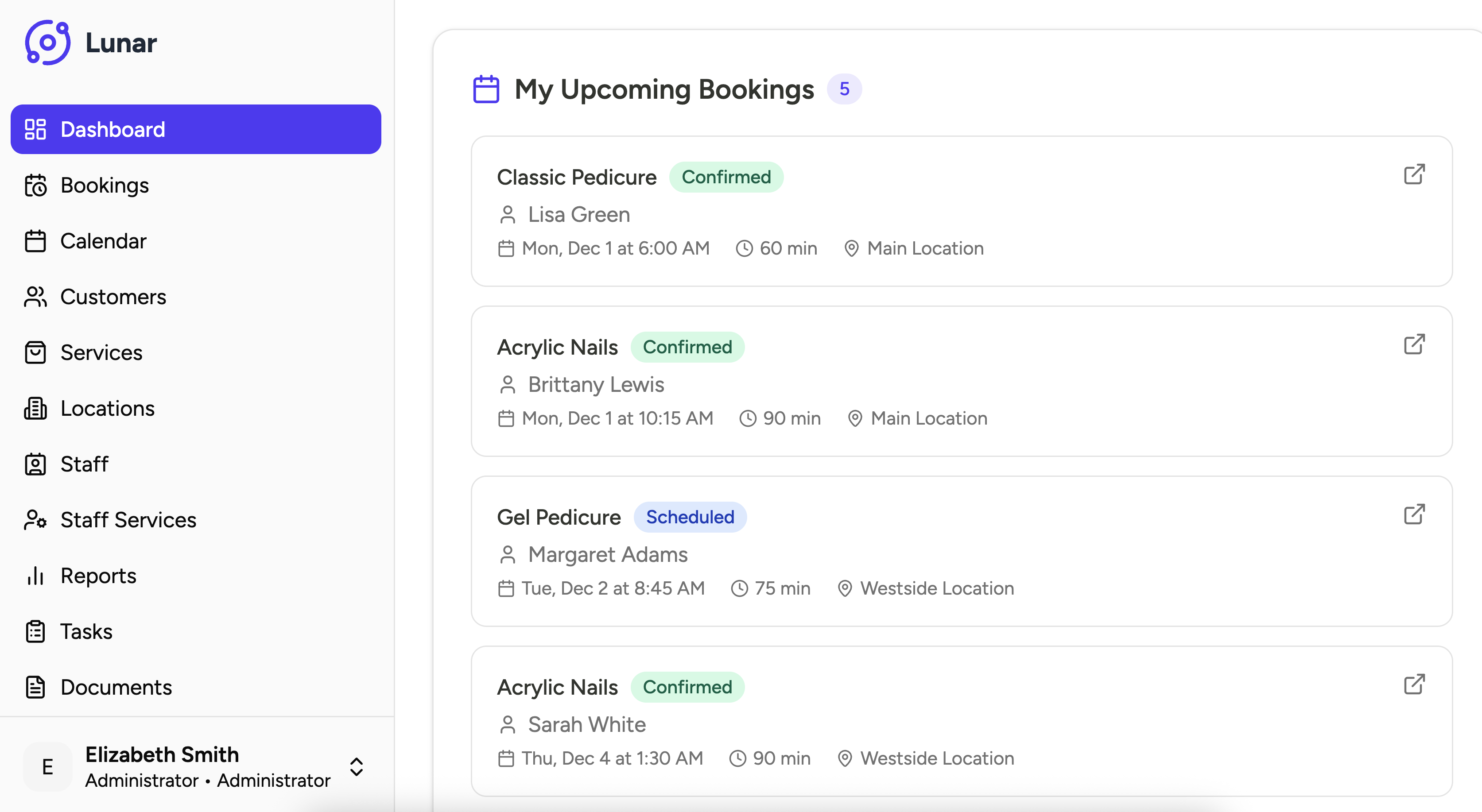1482x812 pixels.
Task: Click the Staff sidebar entry
Action: (x=84, y=464)
